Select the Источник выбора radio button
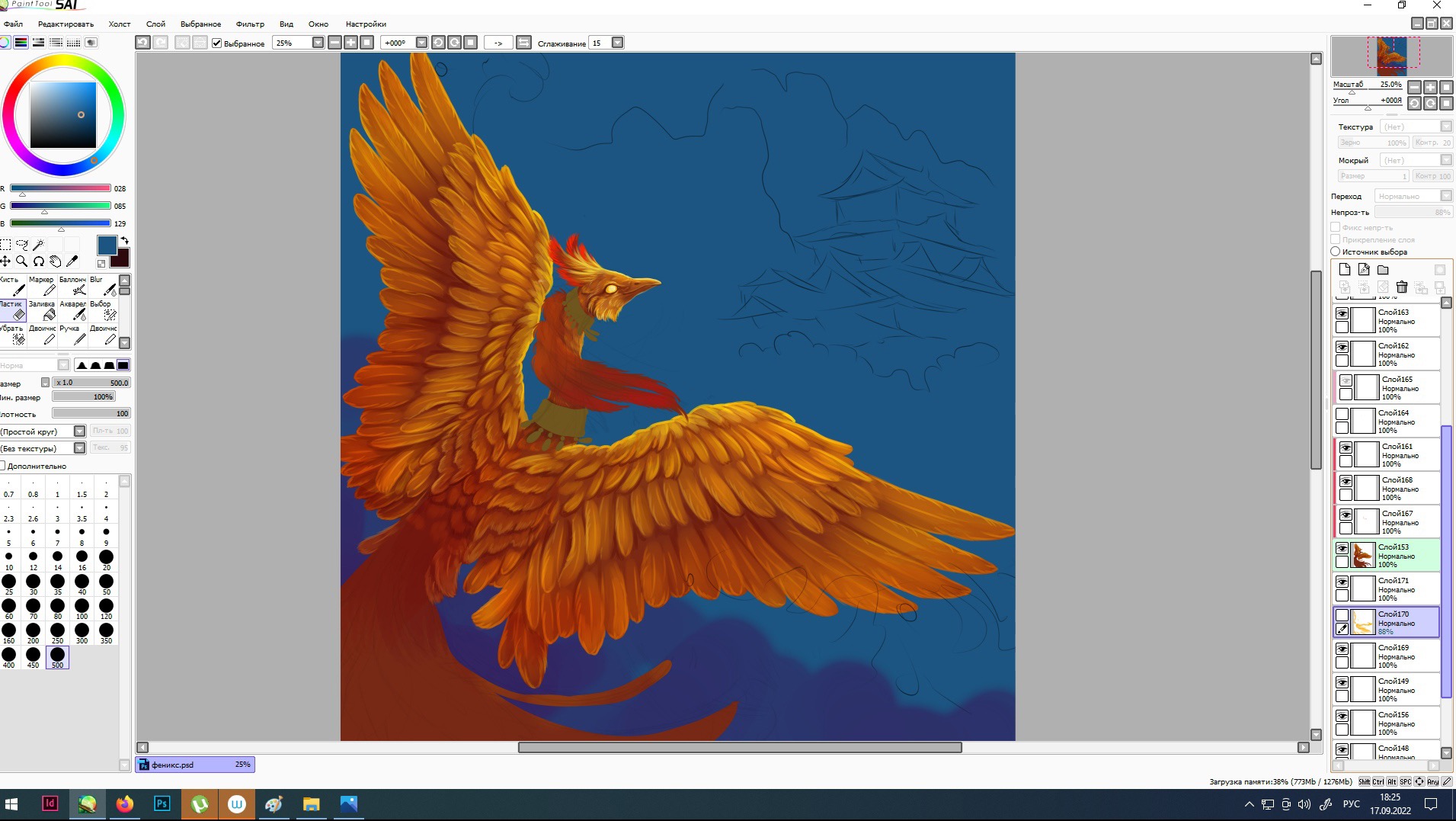This screenshot has height=821, width=1456. [x=1336, y=252]
